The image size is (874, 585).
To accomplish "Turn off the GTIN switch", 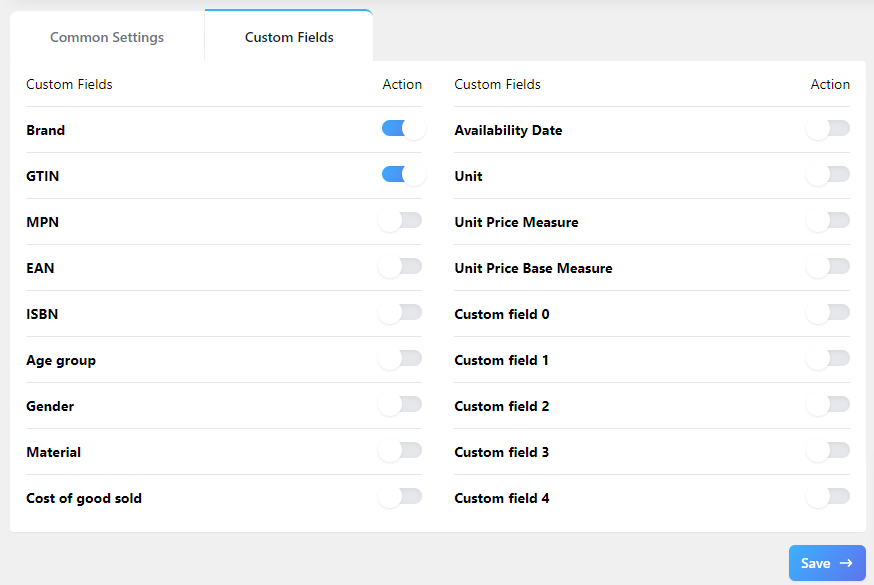I will click(402, 175).
